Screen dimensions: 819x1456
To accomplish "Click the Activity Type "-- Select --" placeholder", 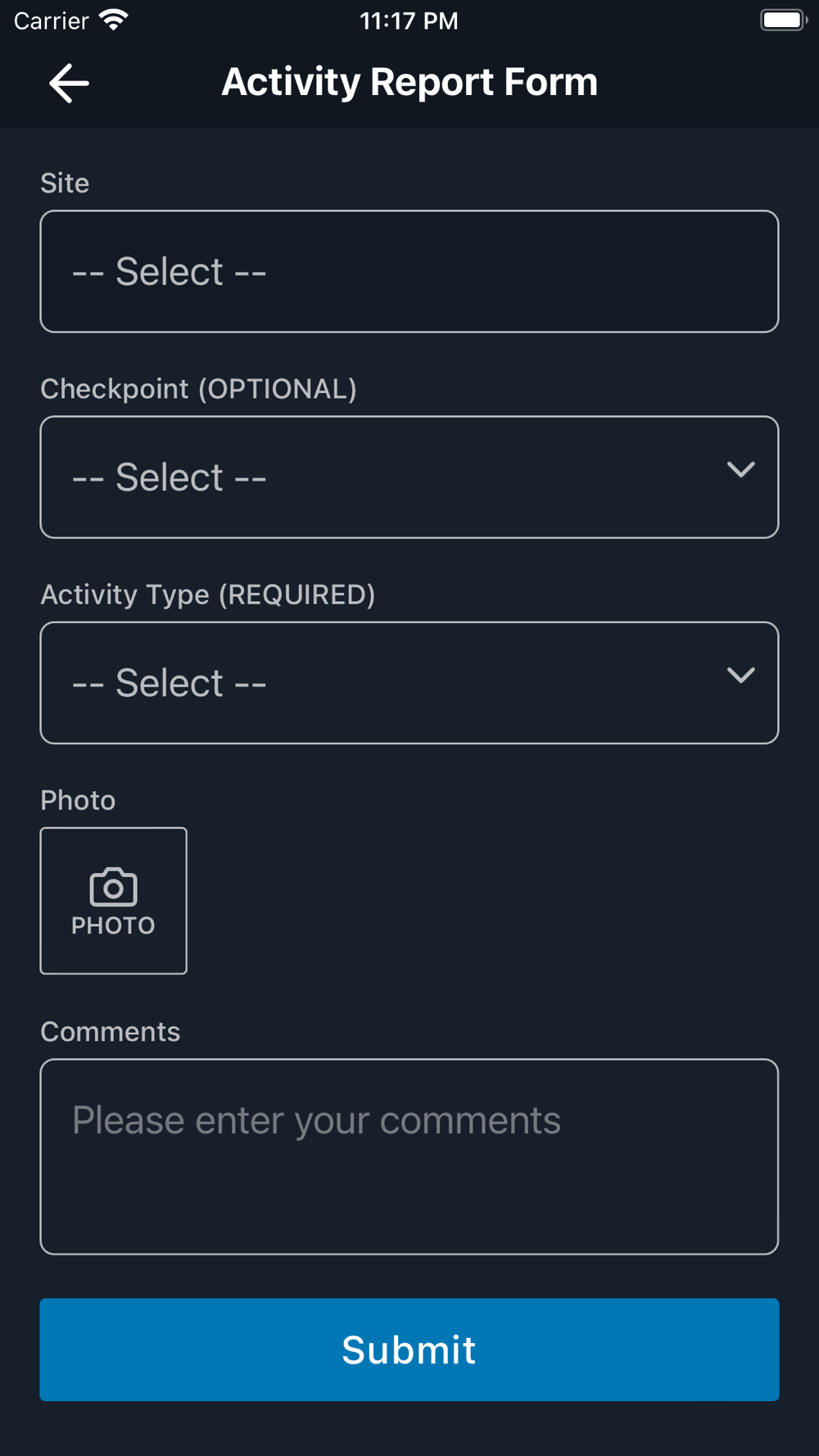I will point(170,683).
